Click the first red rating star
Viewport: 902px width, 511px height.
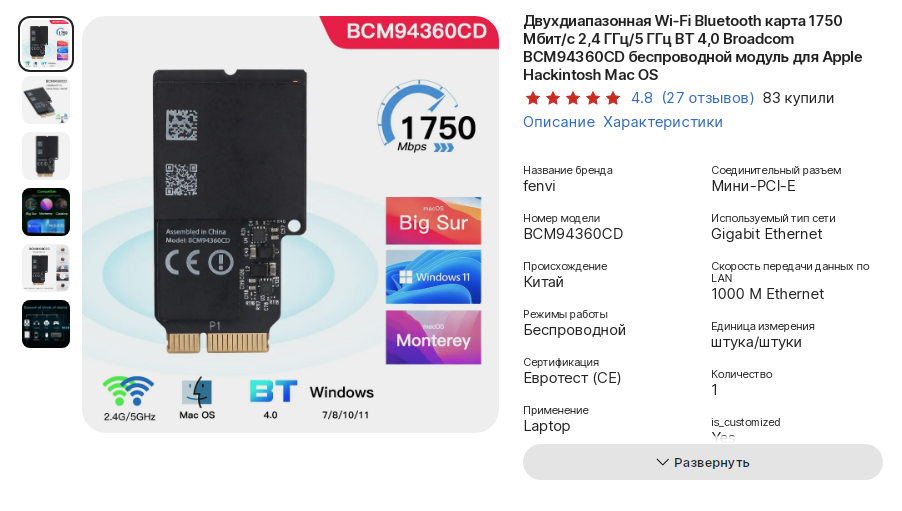click(533, 98)
